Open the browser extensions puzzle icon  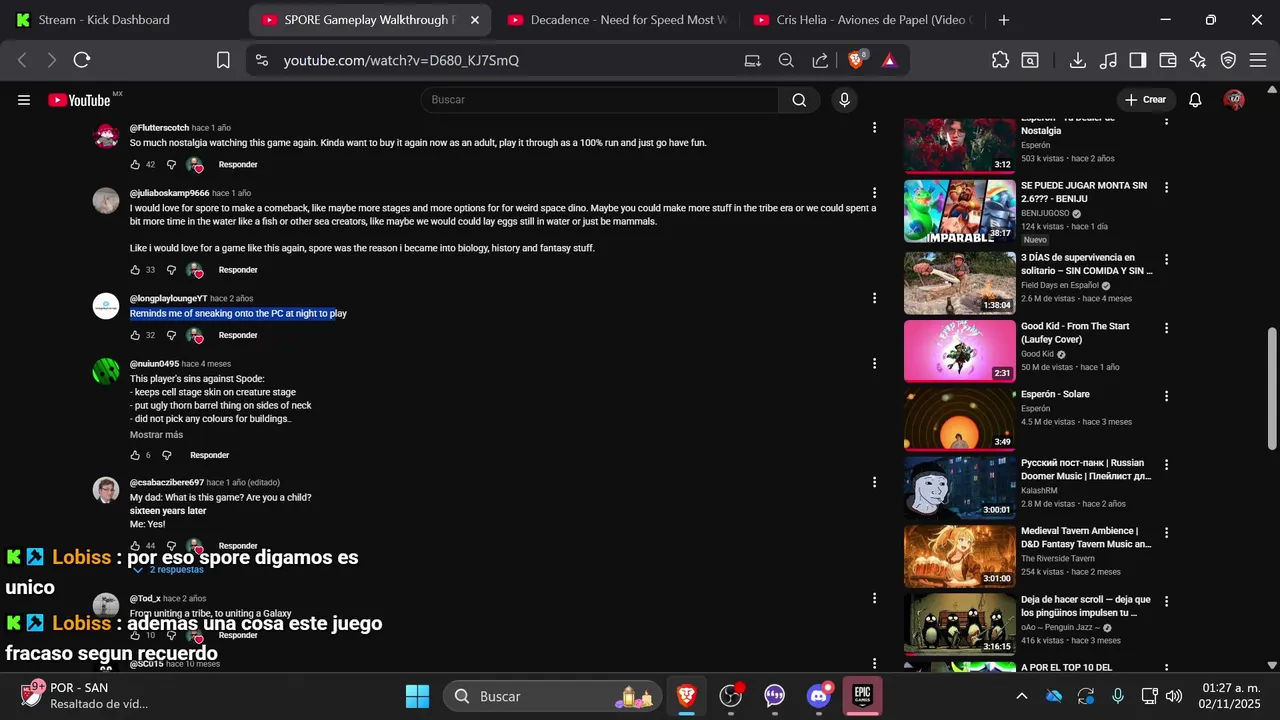1000,60
